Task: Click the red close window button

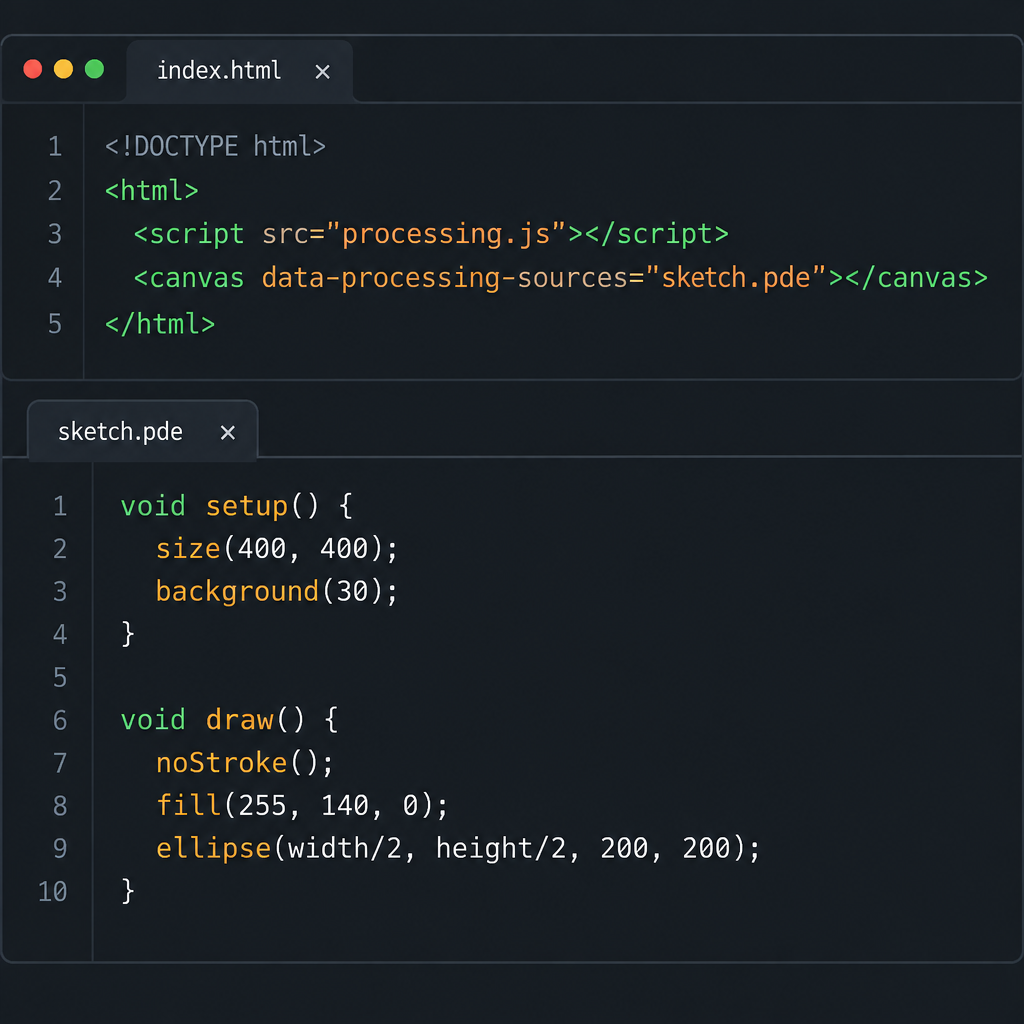Action: pos(33,69)
